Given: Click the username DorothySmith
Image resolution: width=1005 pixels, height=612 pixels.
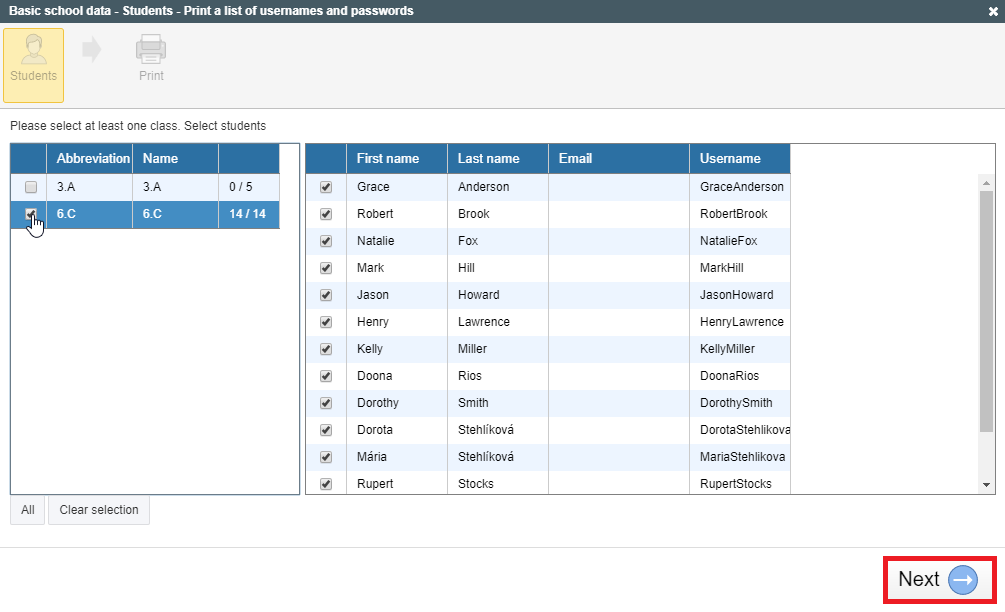Looking at the screenshot, I should pyautogui.click(x=736, y=403).
